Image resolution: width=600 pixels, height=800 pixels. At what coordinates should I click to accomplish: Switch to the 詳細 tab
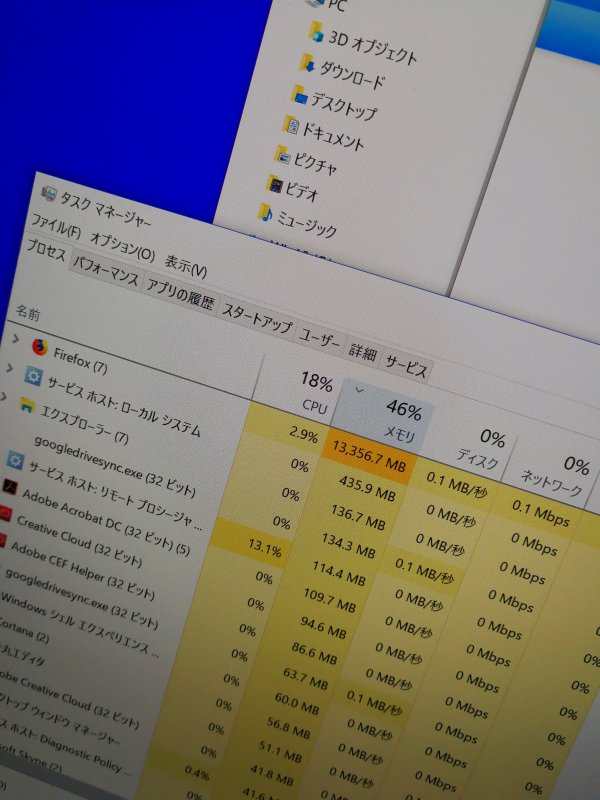[363, 352]
